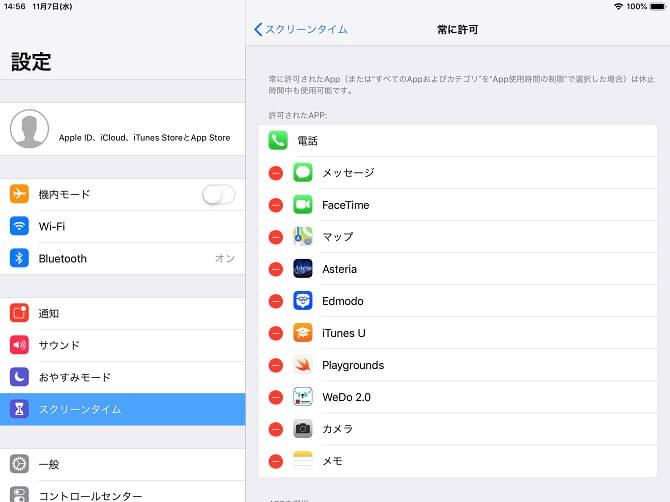Tap the コントロールセンター toggles icon

[x=19, y=494]
